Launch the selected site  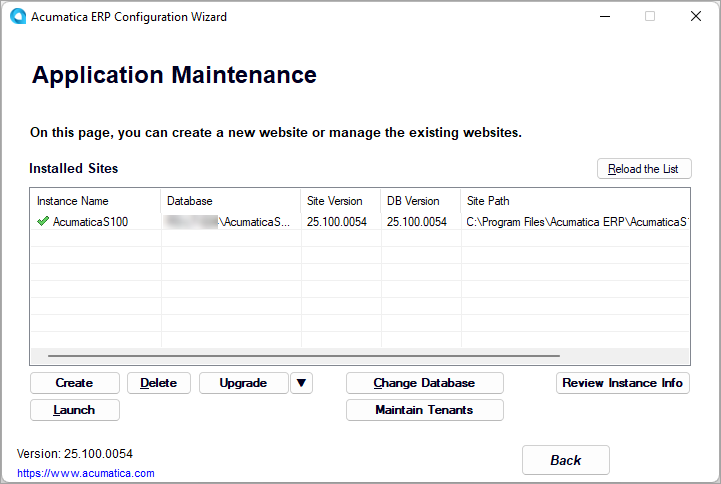coord(74,410)
